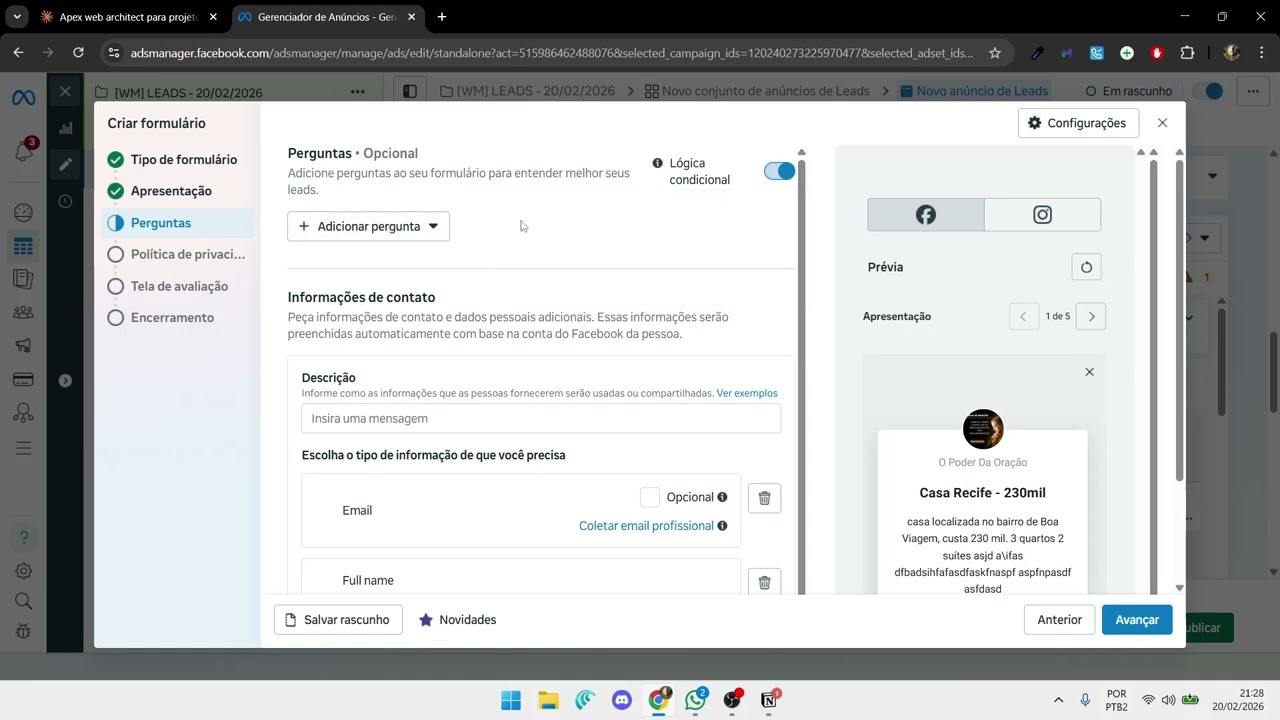Open the clock history icon

click(x=66, y=201)
